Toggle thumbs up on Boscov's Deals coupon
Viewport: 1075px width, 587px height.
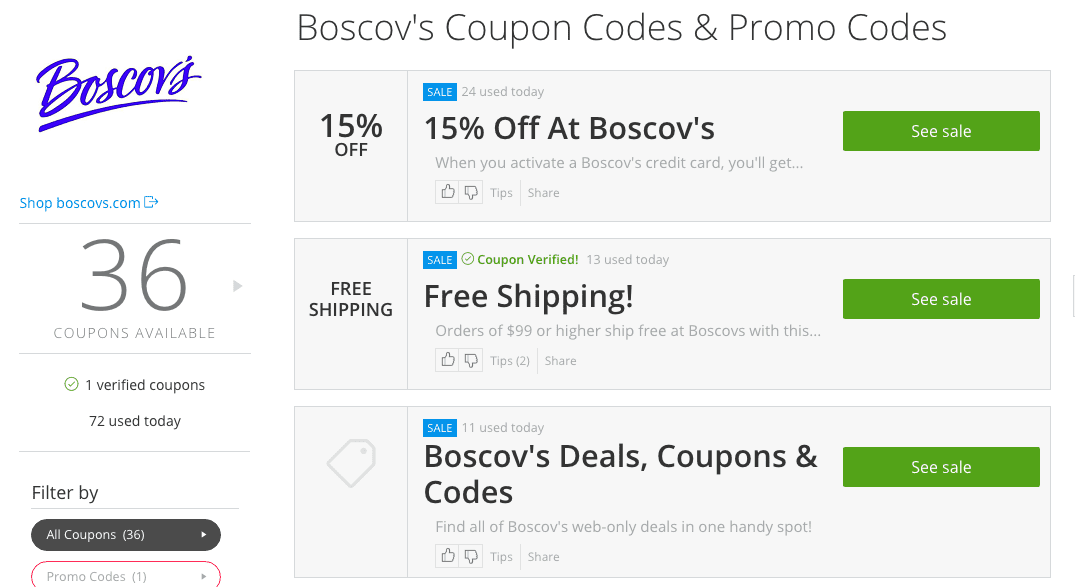(x=447, y=555)
